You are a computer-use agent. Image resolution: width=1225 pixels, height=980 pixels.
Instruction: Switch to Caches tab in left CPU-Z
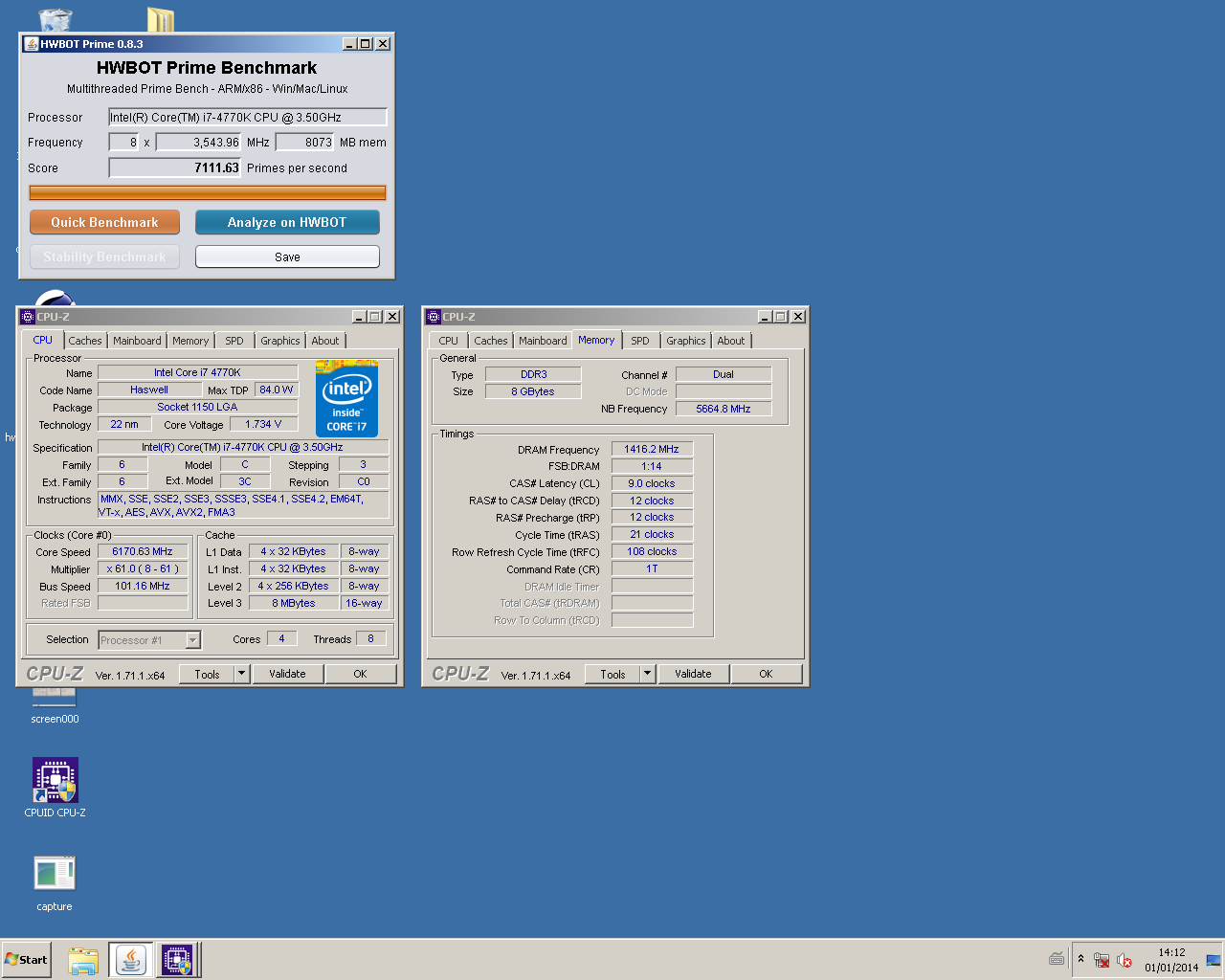tap(85, 341)
